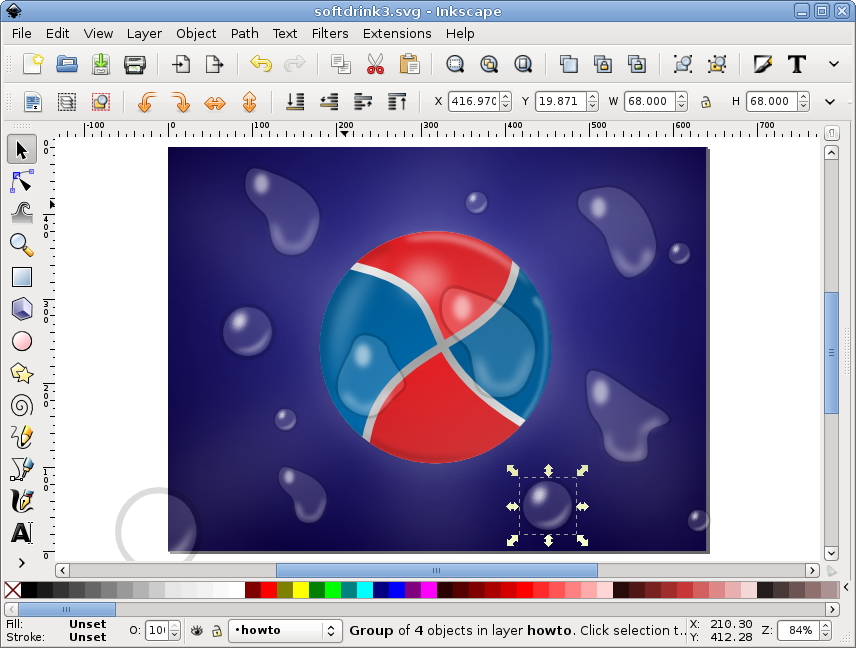Click the horizontal scrollbar right arrow

tap(812, 570)
